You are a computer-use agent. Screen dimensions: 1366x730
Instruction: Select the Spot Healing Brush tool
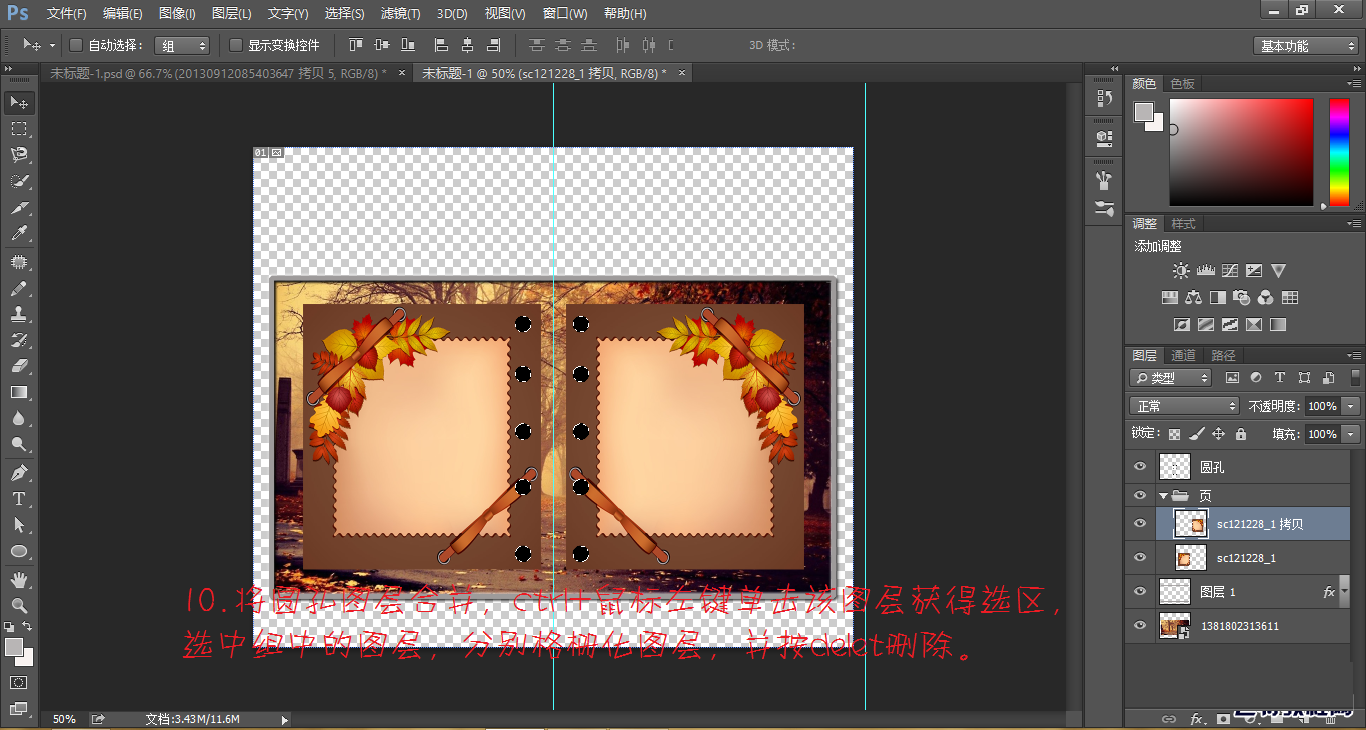click(x=19, y=262)
